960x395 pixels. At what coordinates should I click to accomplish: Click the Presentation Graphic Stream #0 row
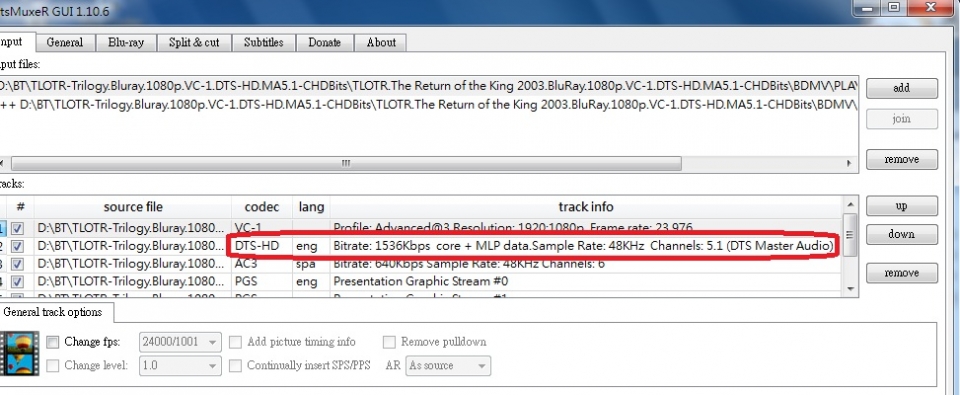coord(421,282)
